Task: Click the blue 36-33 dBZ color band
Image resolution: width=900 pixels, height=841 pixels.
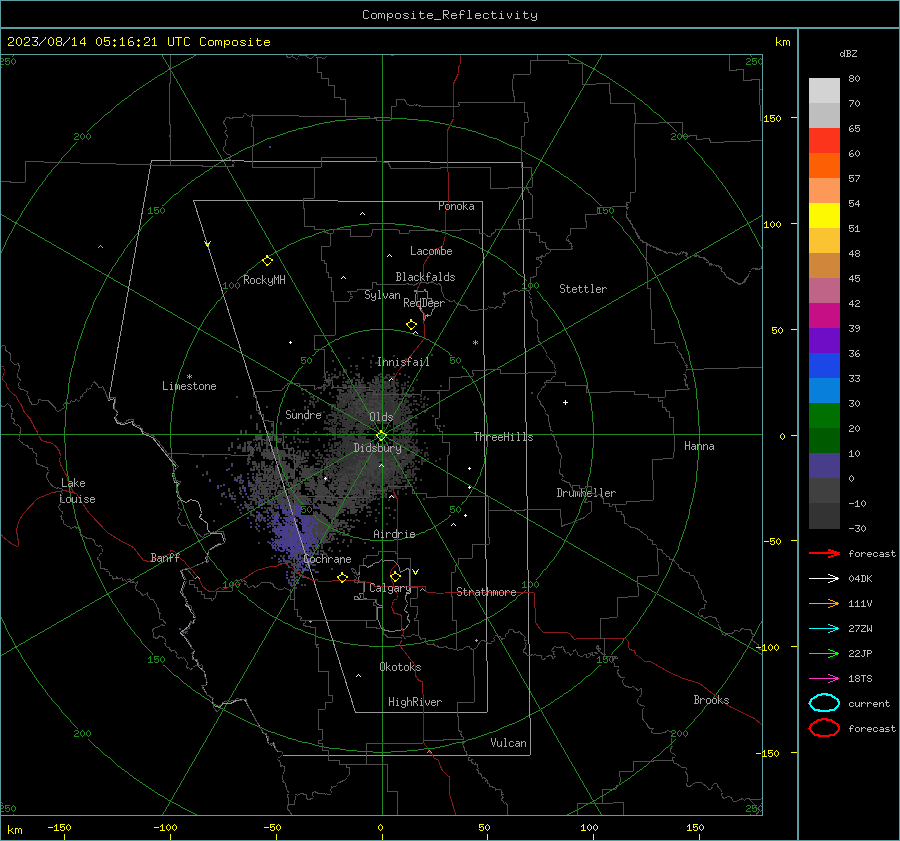Action: pyautogui.click(x=824, y=365)
